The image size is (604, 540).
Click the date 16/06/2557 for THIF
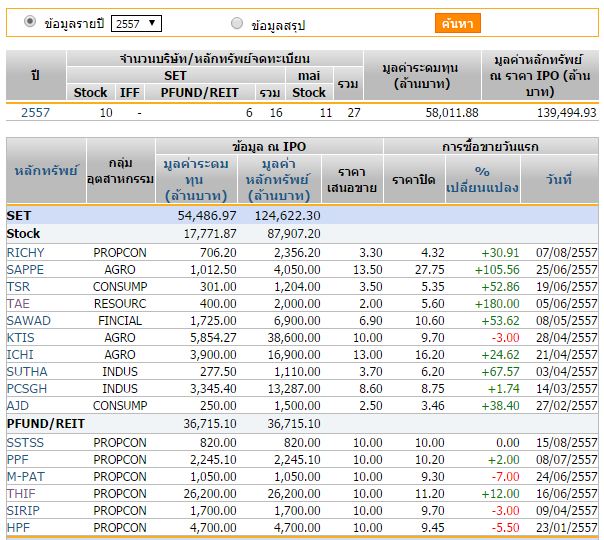(567, 493)
